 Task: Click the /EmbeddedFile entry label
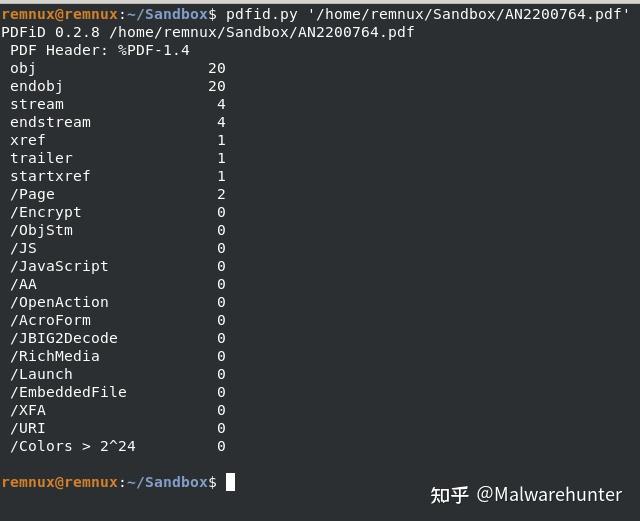coord(68,392)
